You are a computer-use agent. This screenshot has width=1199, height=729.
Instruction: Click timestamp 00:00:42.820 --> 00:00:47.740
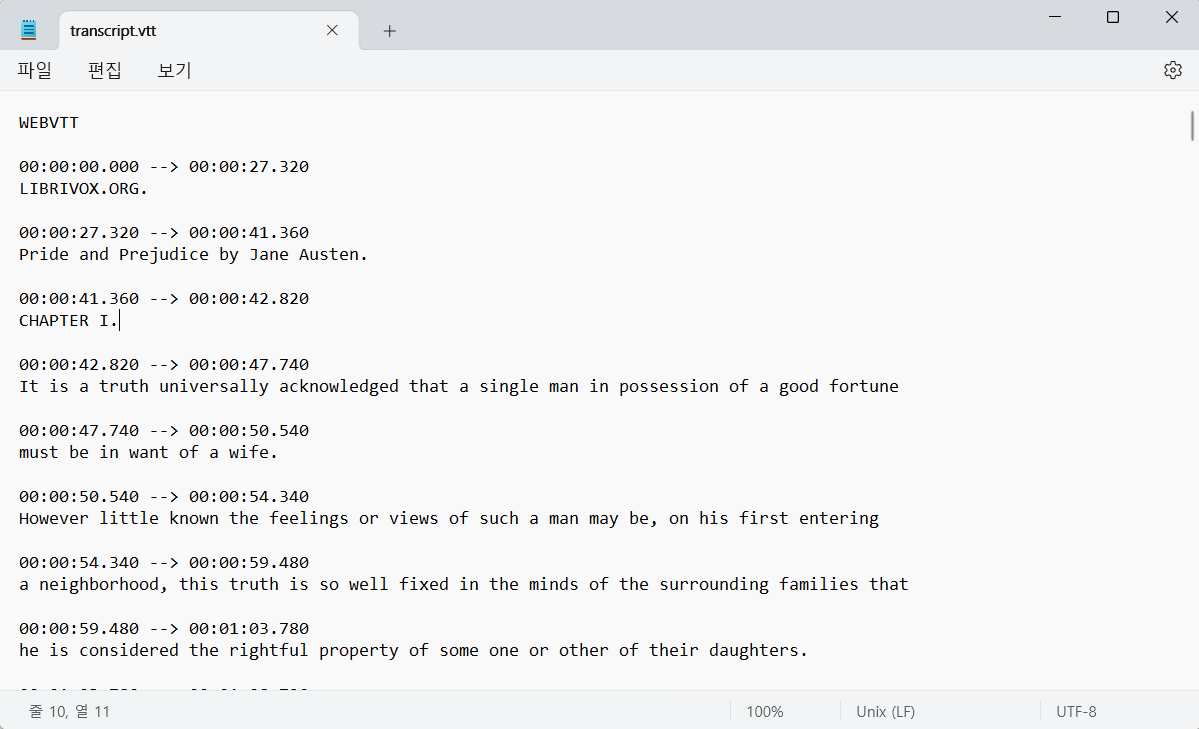point(164,364)
